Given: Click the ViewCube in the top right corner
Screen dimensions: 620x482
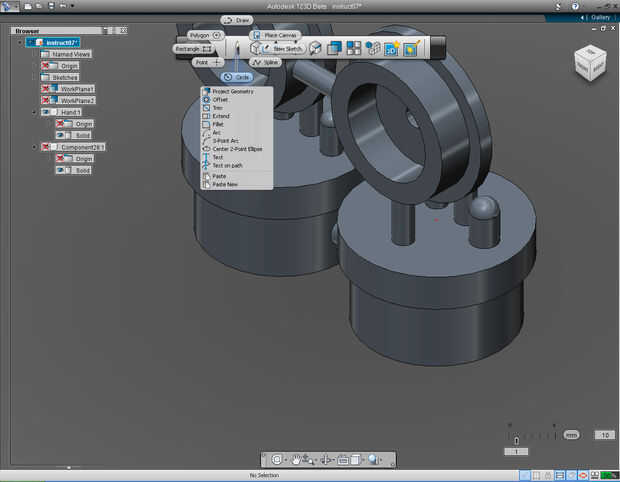Looking at the screenshot, I should tap(590, 63).
